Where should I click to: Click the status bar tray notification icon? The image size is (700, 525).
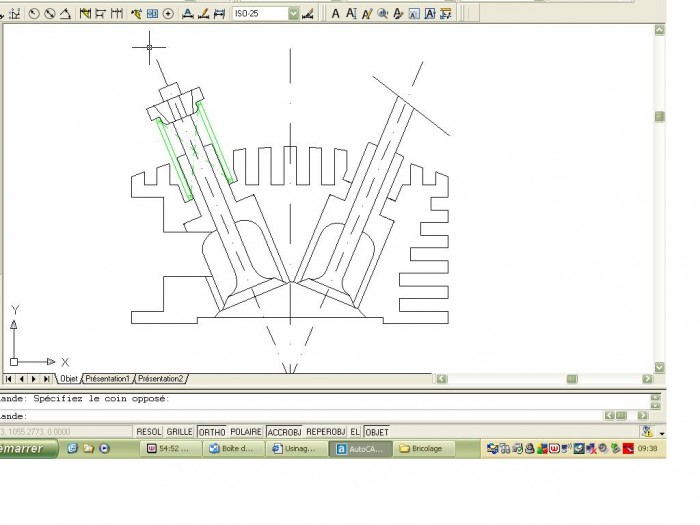[x=647, y=432]
